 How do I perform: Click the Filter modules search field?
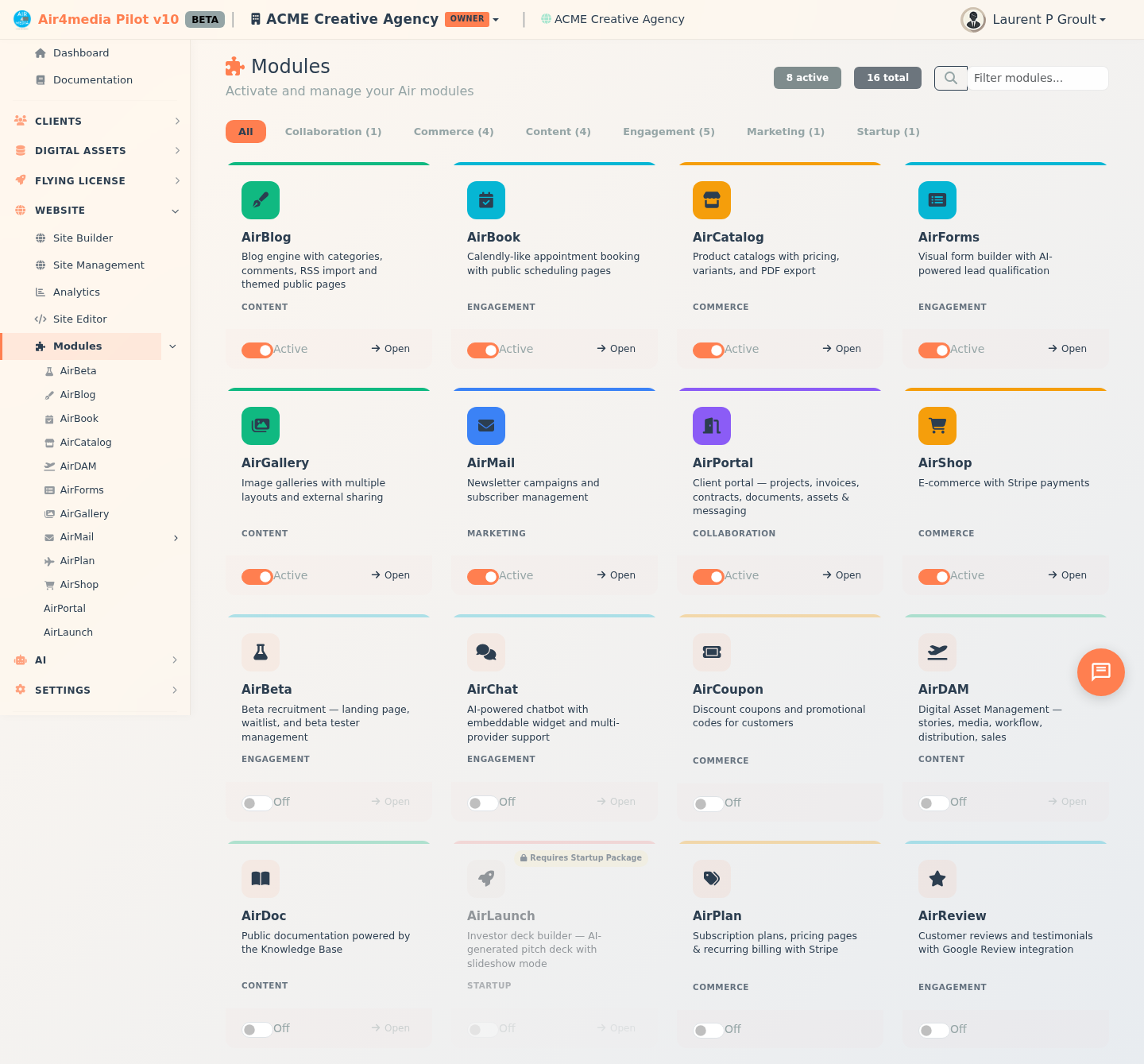point(1036,78)
